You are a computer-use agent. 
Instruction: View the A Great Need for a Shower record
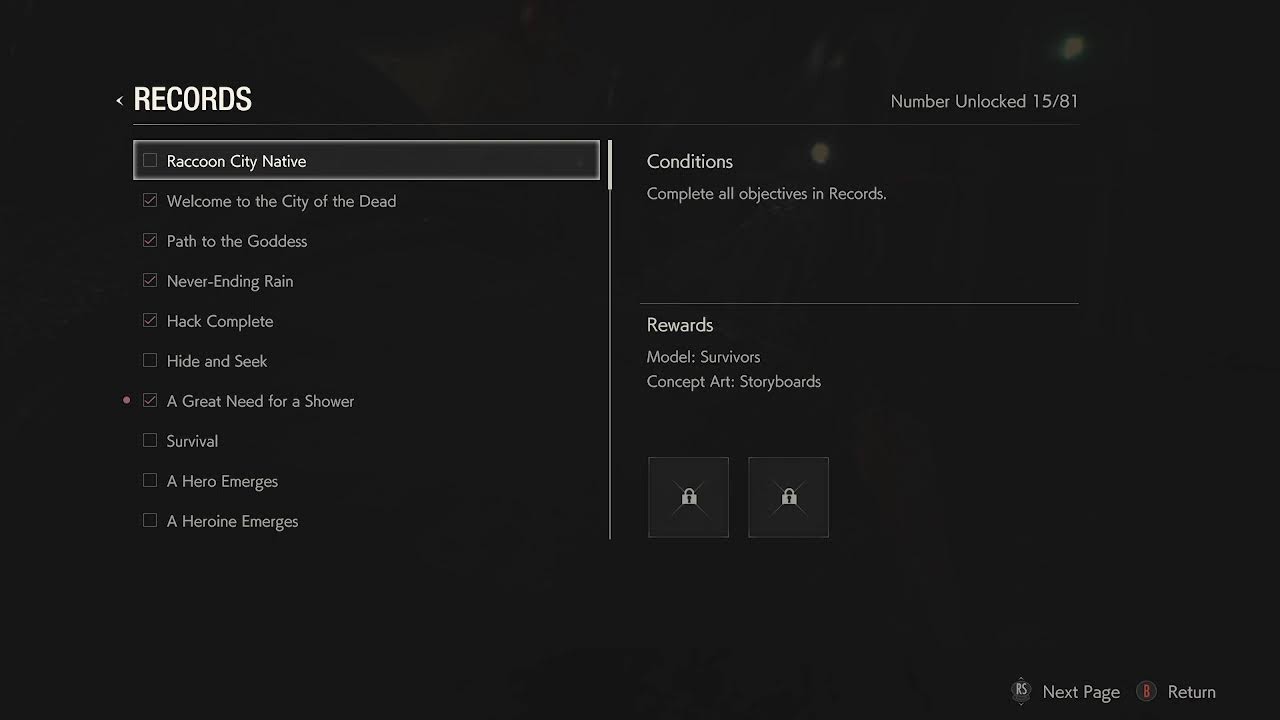pos(366,401)
